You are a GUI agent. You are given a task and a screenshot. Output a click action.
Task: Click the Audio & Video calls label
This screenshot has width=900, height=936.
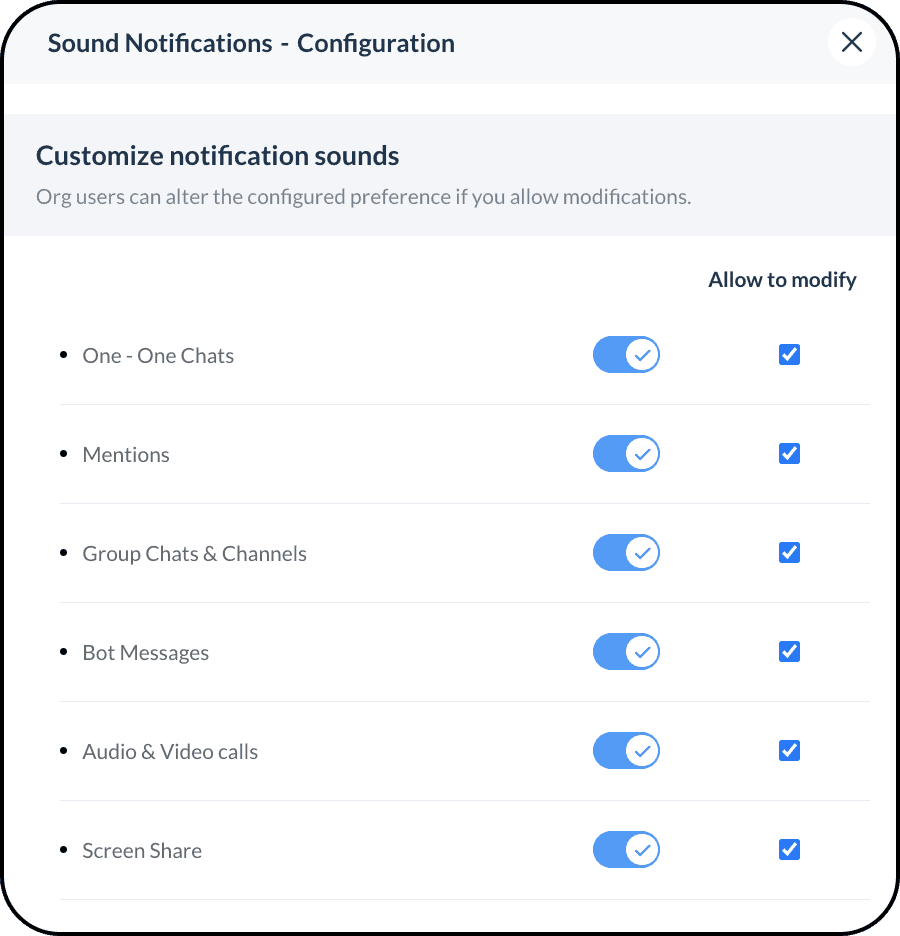[x=170, y=752]
